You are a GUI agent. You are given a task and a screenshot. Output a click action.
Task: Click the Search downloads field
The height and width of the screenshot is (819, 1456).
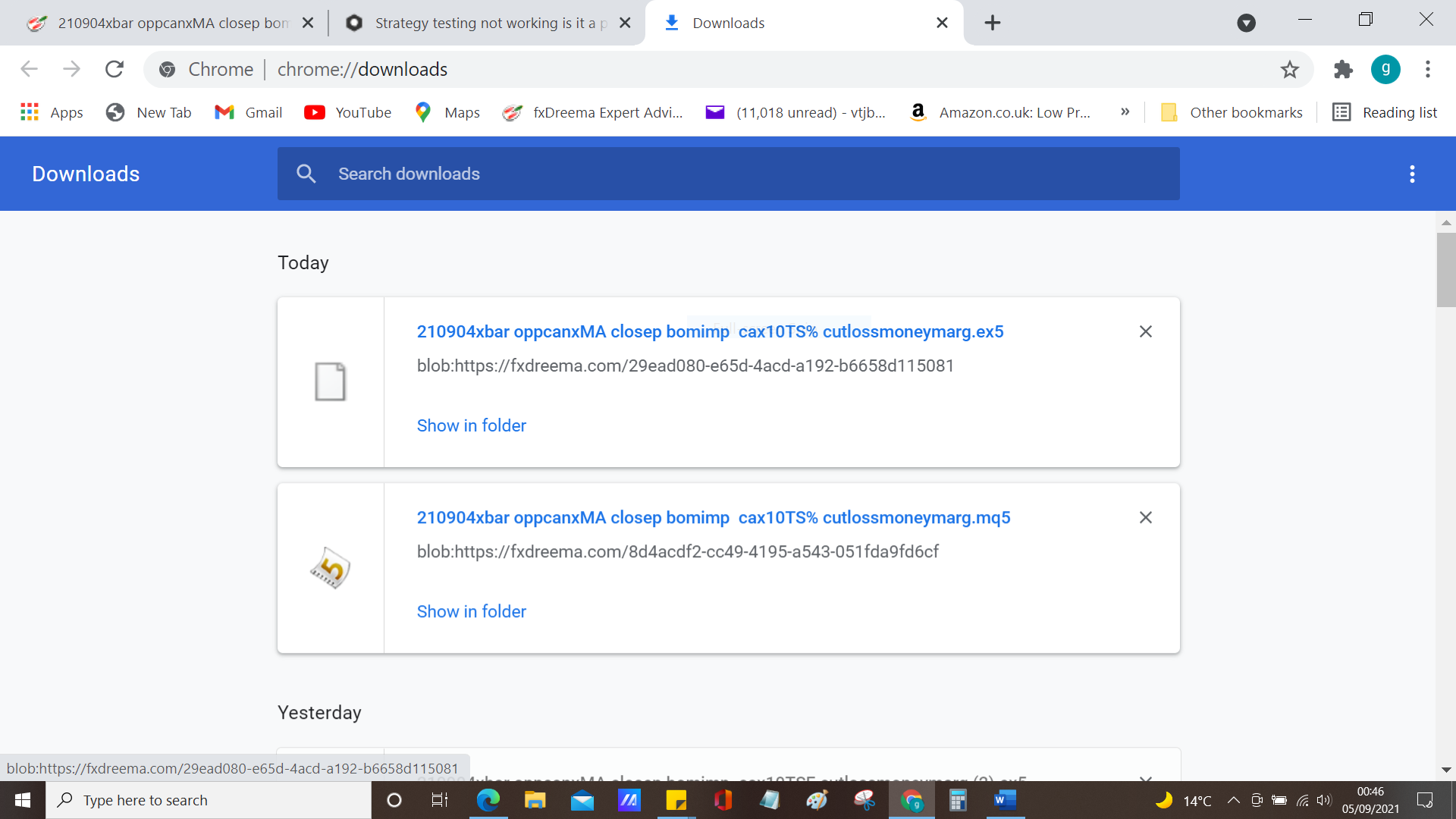coord(728,174)
